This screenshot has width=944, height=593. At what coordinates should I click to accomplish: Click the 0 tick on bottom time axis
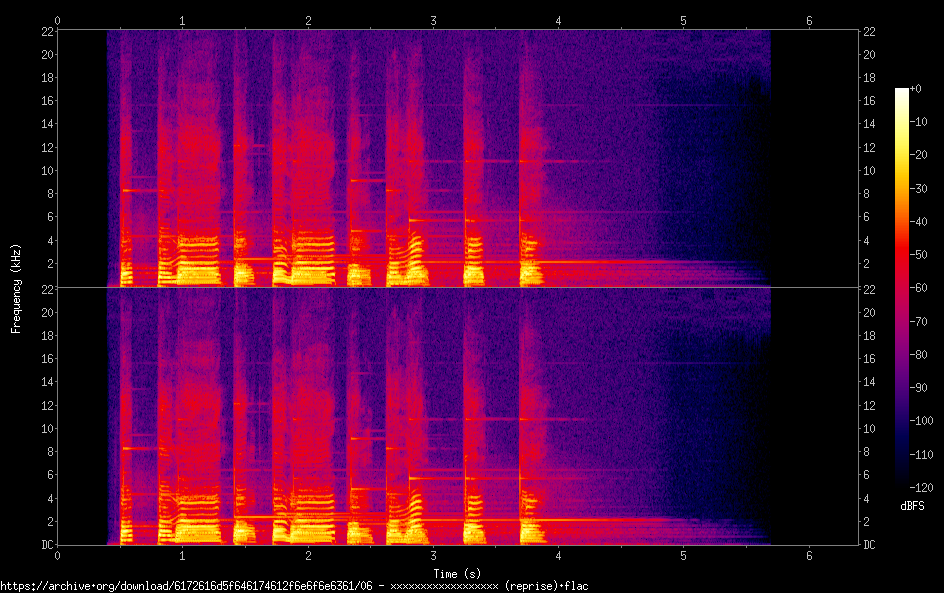pyautogui.click(x=57, y=556)
